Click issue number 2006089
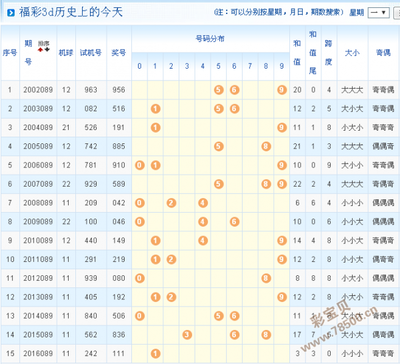This screenshot has height=364, width=400. click(x=38, y=165)
